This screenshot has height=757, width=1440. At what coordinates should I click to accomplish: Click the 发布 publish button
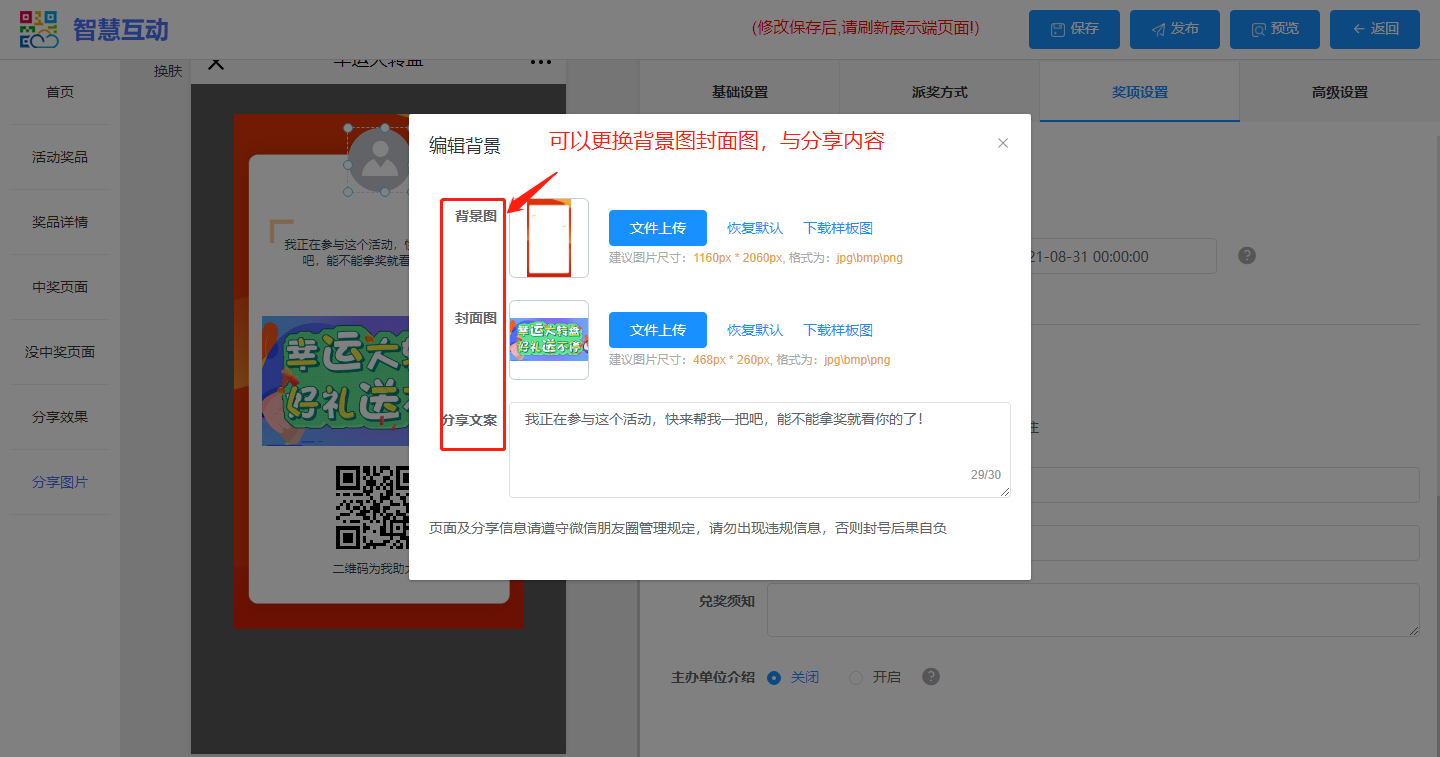coord(1174,29)
